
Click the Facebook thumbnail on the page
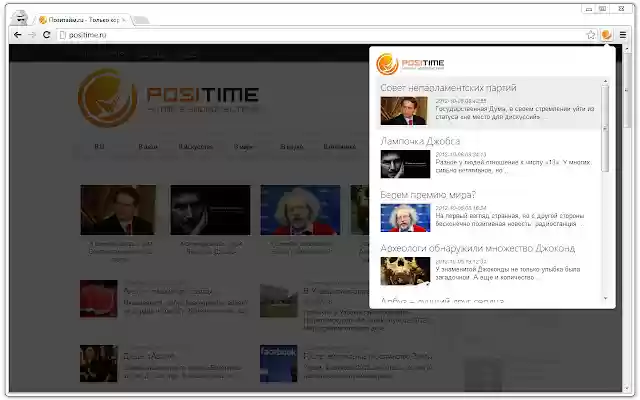click(x=278, y=363)
